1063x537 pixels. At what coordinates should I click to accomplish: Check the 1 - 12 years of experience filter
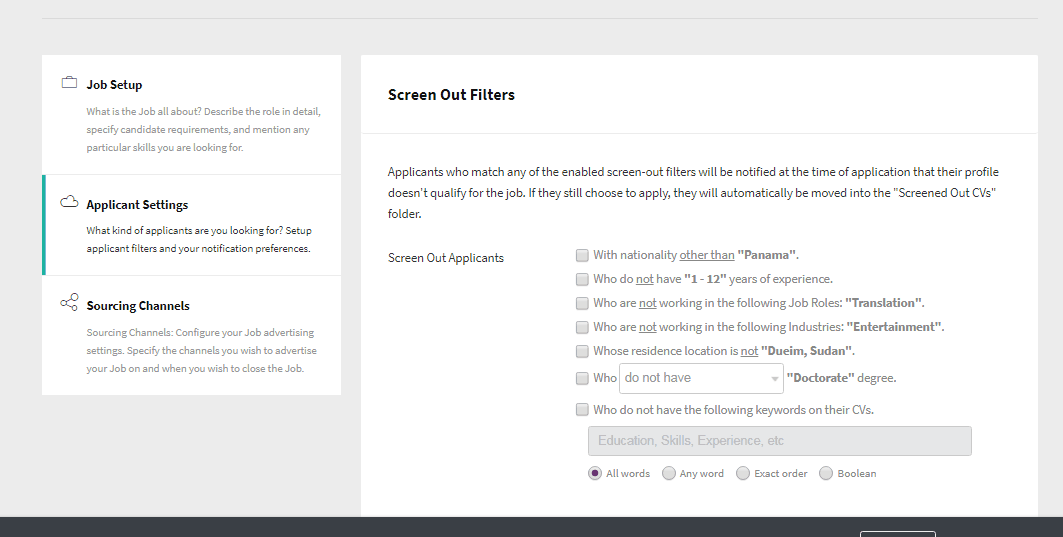582,279
